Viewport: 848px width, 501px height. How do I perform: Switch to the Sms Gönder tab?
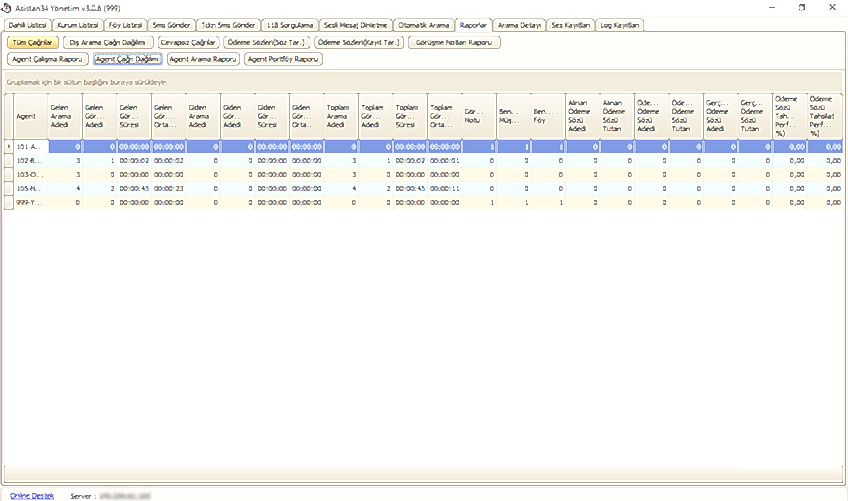[172, 24]
